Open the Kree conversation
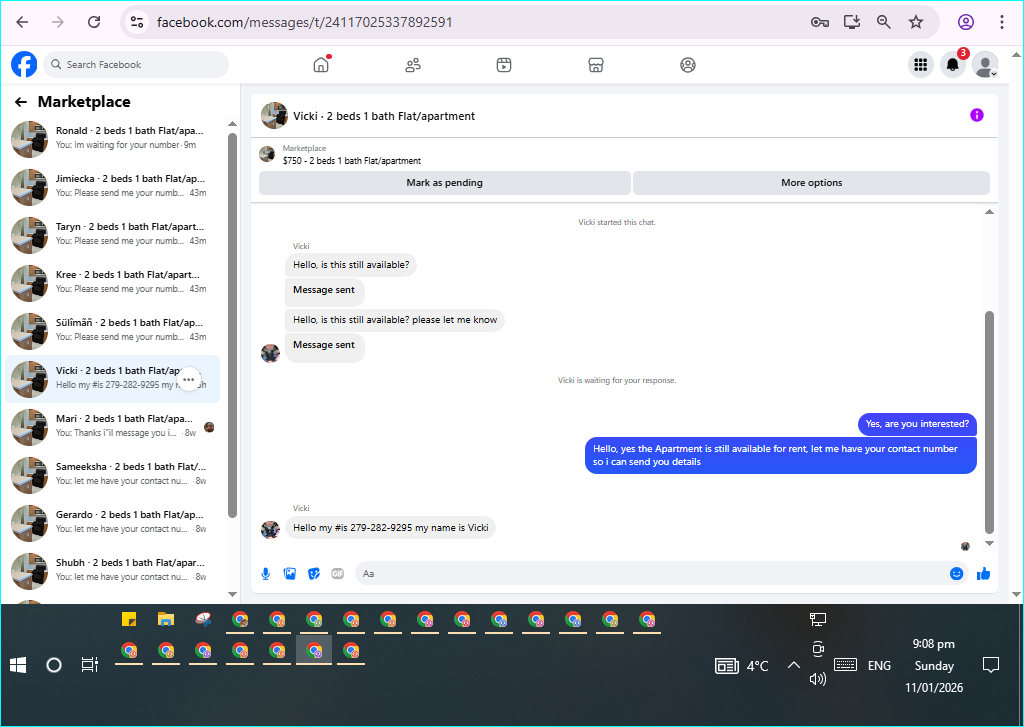 coord(112,283)
